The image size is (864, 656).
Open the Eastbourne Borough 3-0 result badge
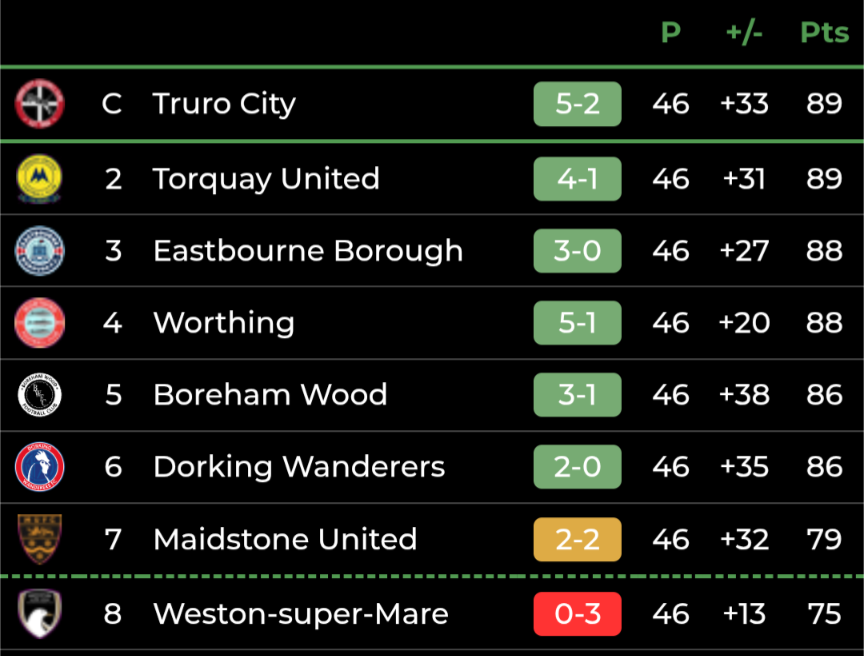pyautogui.click(x=577, y=251)
